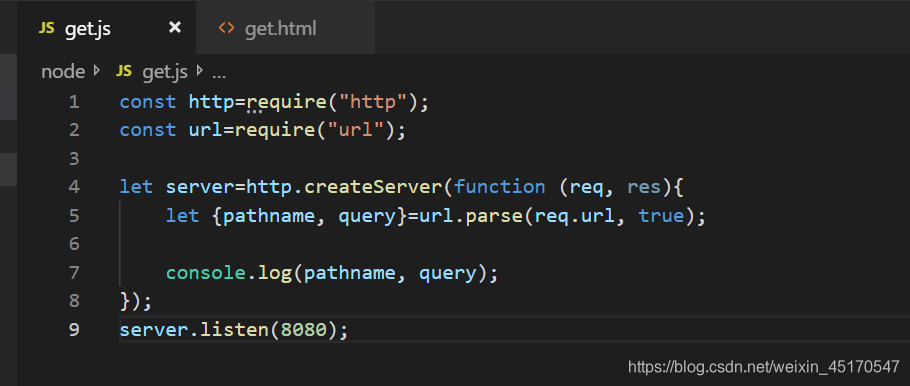910x386 pixels.
Task: Click the blog.csdn.net watermark link
Action: [764, 367]
